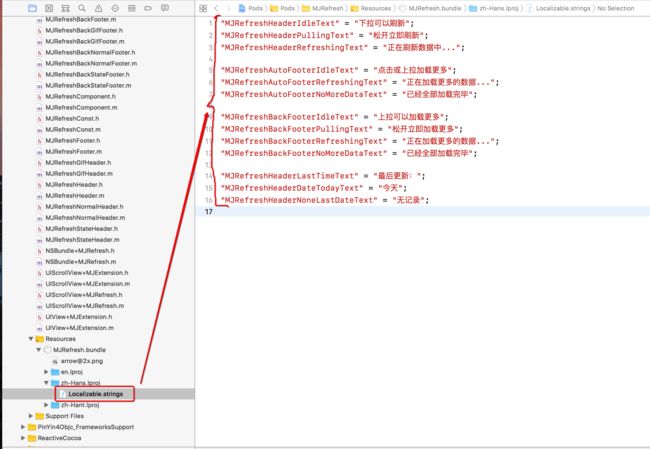
Task: Click the first Pods project breadcrumb
Action: [x=251, y=8]
